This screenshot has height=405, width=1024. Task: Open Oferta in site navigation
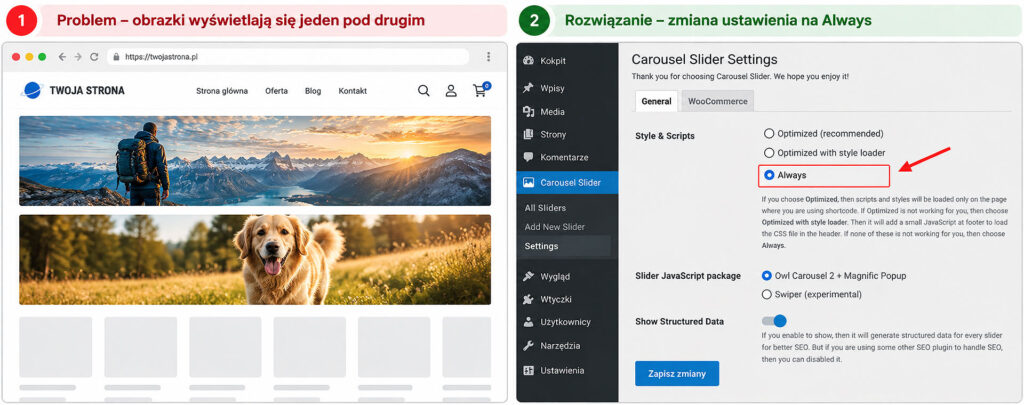pyautogui.click(x=276, y=91)
